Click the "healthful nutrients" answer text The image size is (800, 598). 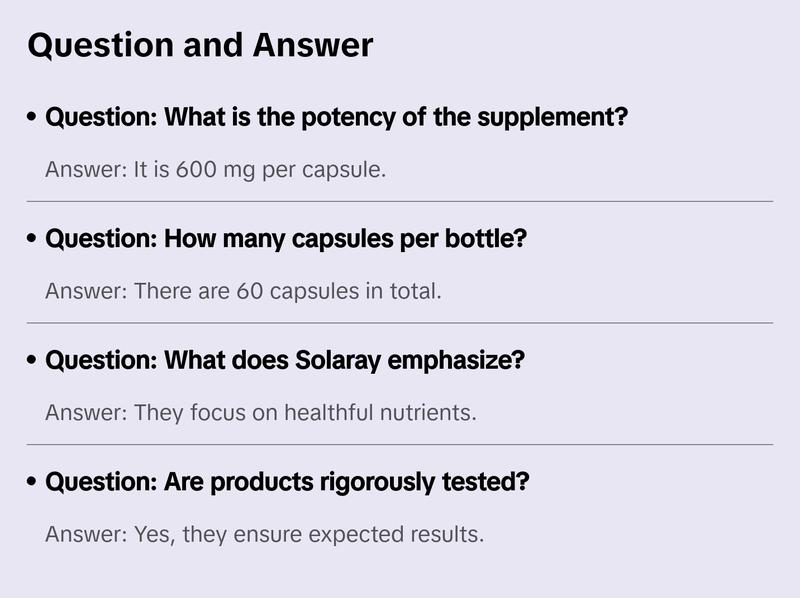[260, 412]
